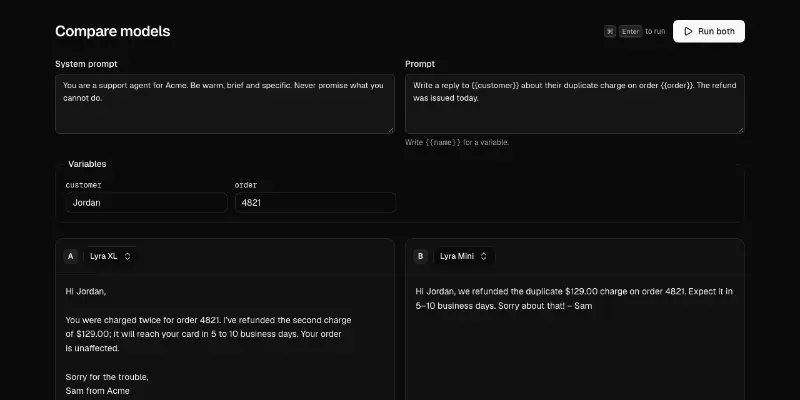
Task: Click 'Hi Jordan,' in output A
Action: 86,291
